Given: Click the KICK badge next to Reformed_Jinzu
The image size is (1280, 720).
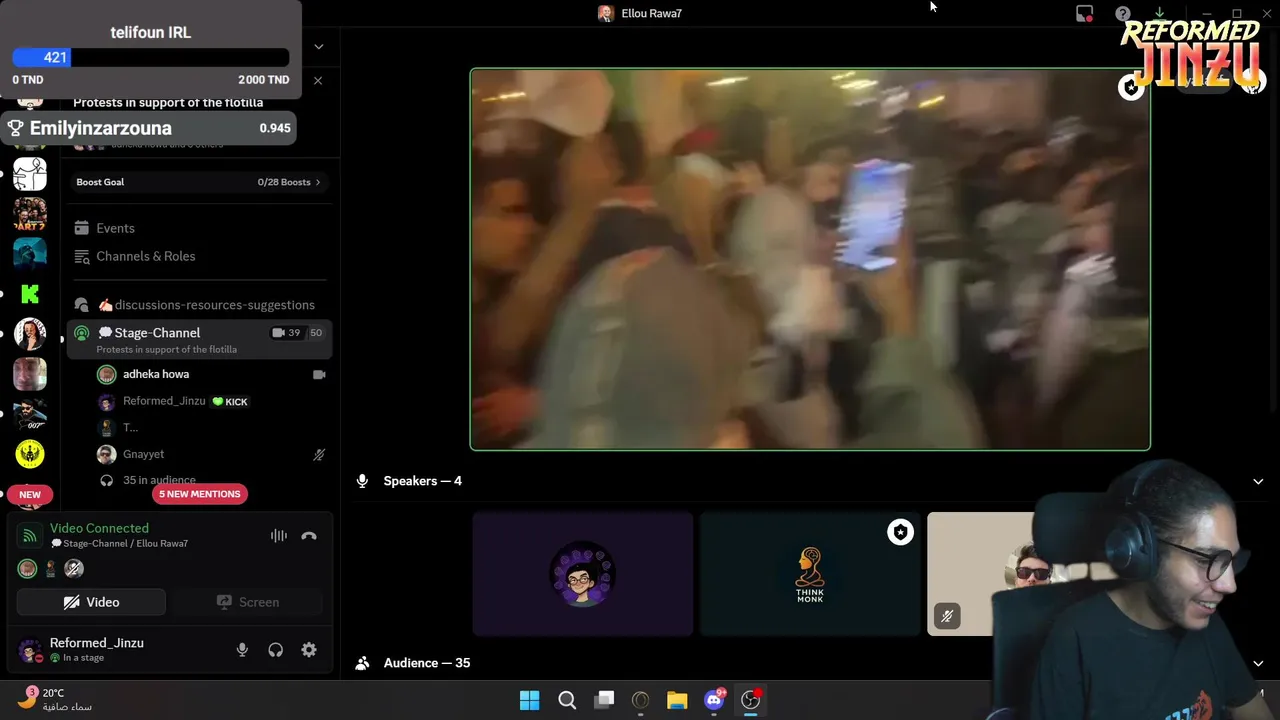Looking at the screenshot, I should tap(230, 402).
